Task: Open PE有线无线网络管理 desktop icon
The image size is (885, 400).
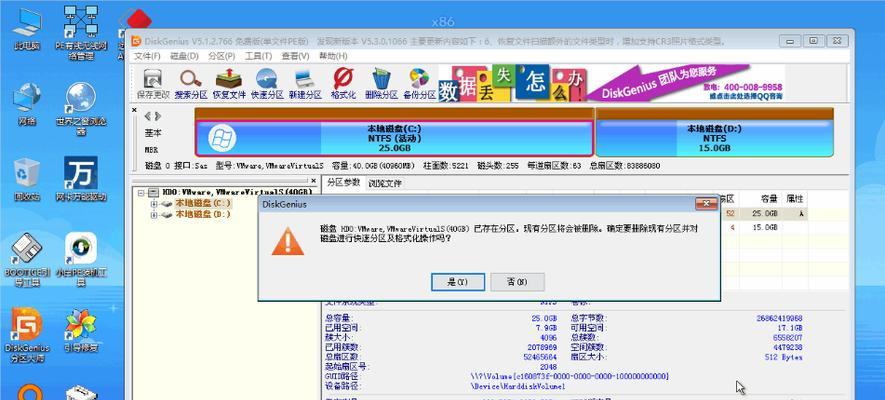Action: [x=81, y=33]
